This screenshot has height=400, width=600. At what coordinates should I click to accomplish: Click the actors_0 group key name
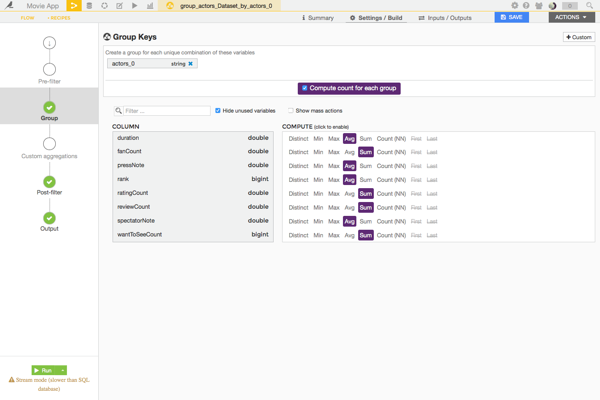coord(123,64)
